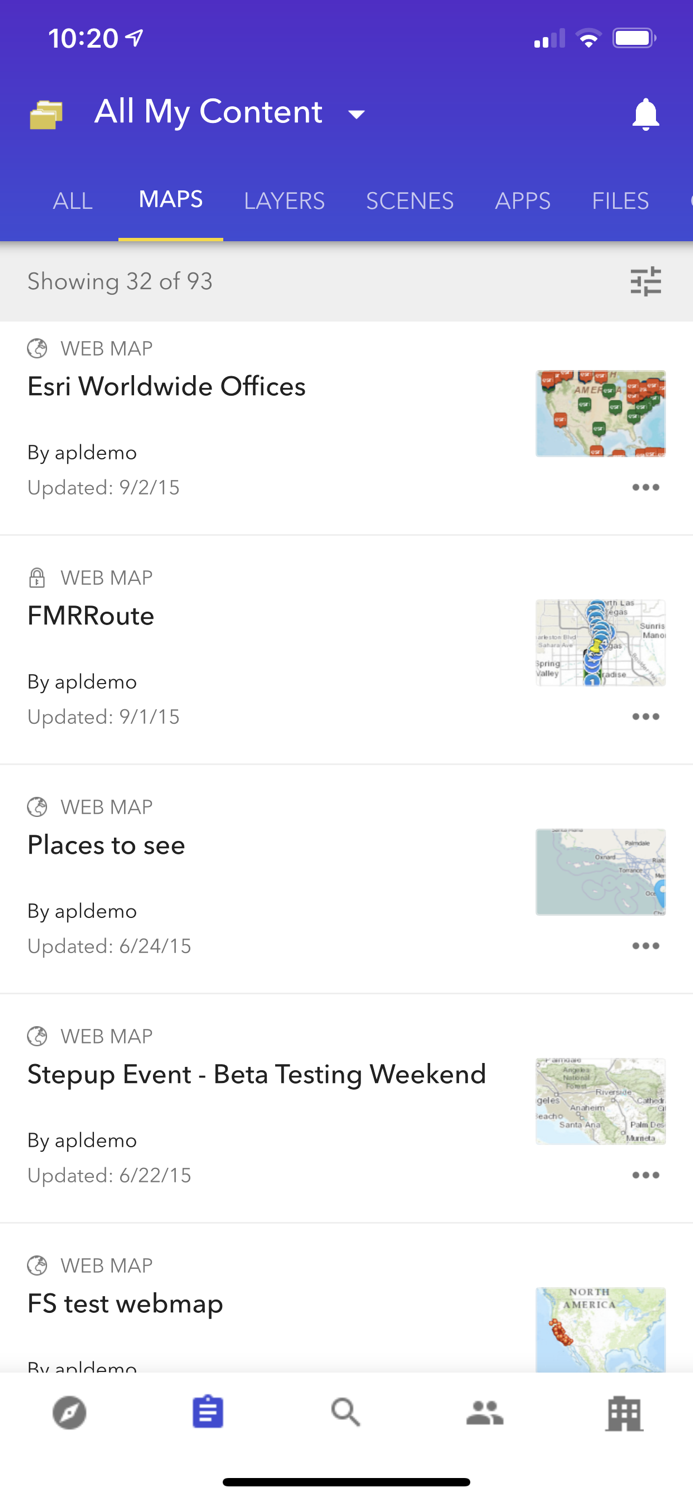Open the FS test webmap item
The image size is (693, 1500).
pos(125,1303)
